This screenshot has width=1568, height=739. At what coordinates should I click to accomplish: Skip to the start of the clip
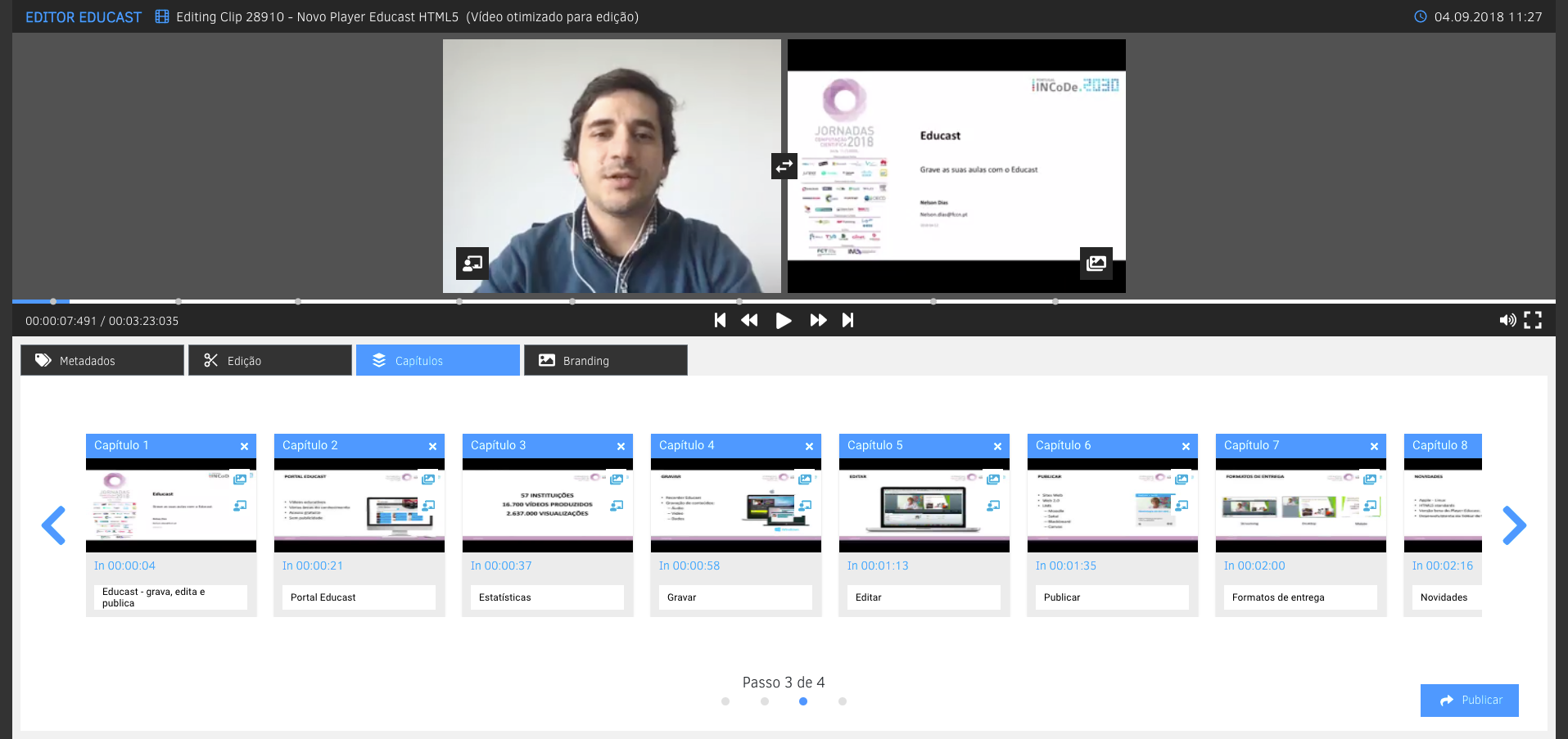pyautogui.click(x=720, y=320)
